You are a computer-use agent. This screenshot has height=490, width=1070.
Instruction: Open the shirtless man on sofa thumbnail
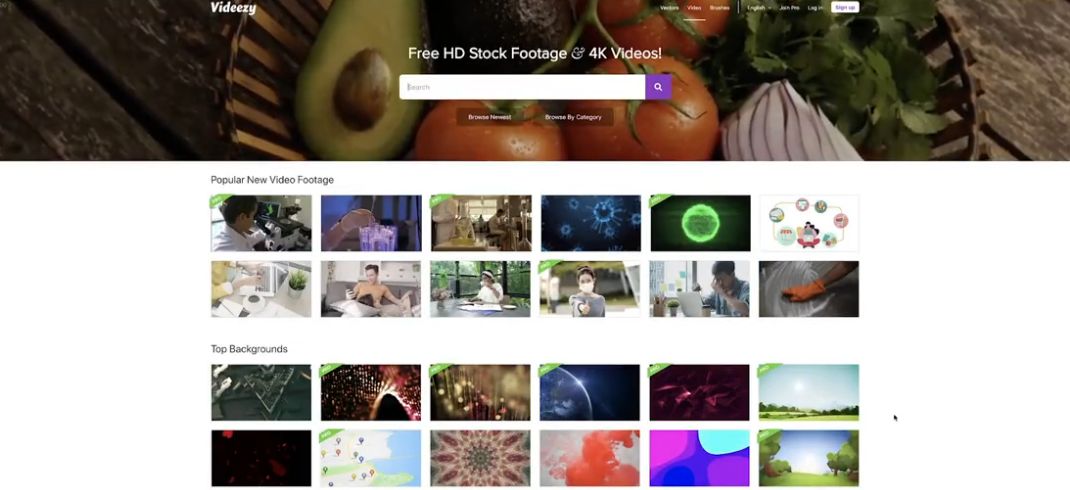371,289
